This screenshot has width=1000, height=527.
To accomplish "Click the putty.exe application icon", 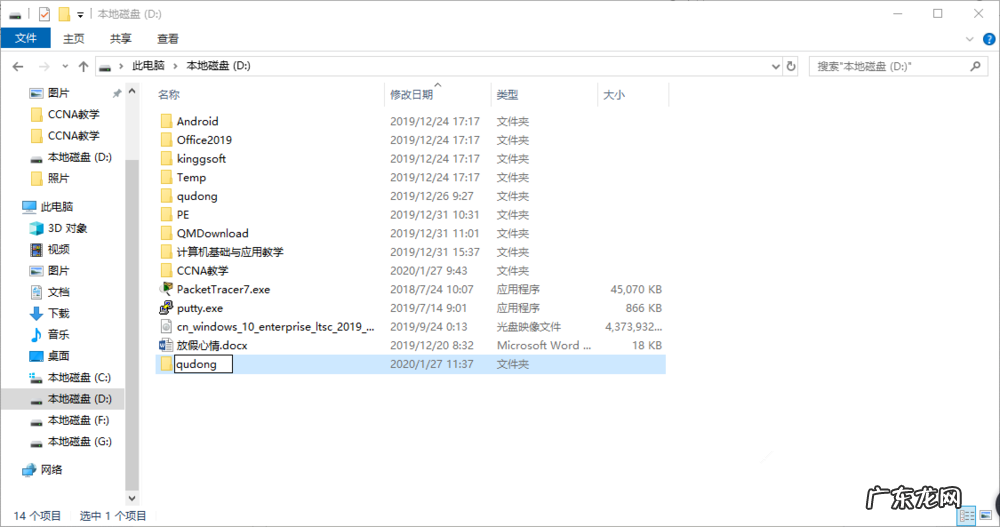I will 166,308.
